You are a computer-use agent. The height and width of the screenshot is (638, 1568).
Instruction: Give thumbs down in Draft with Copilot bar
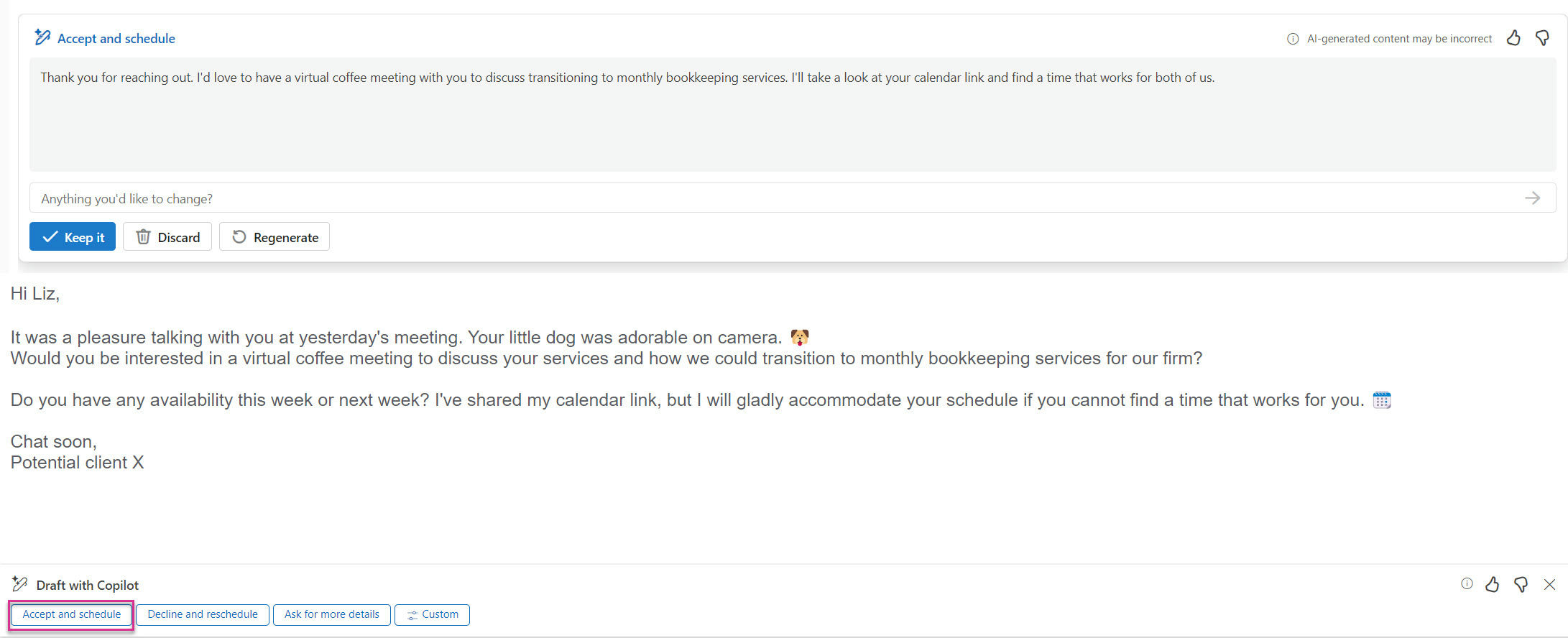click(x=1521, y=585)
